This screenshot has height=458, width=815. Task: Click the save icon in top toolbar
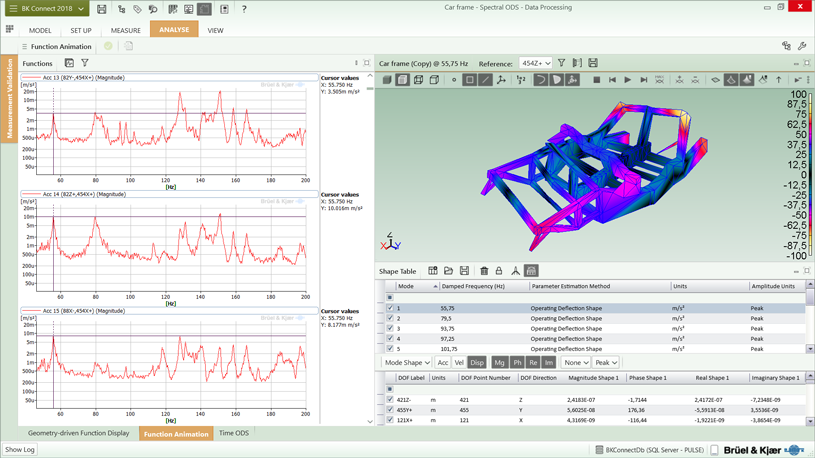pos(101,9)
